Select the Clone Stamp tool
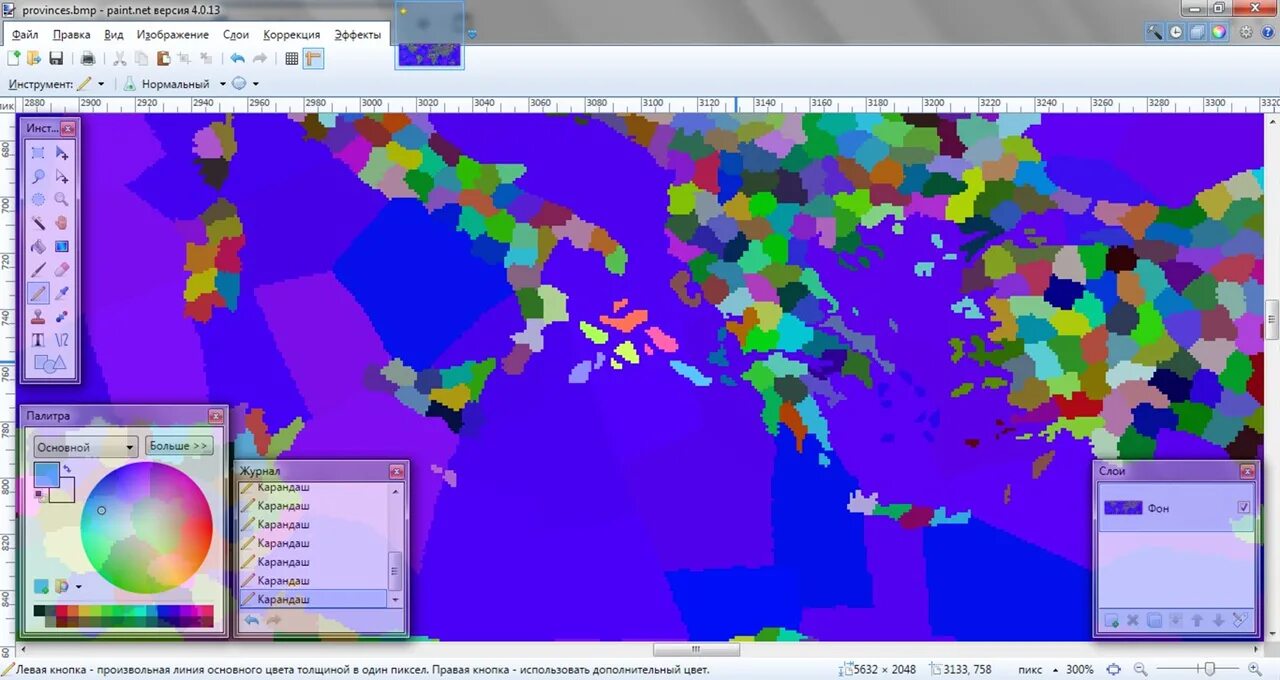The image size is (1280, 680). point(38,316)
